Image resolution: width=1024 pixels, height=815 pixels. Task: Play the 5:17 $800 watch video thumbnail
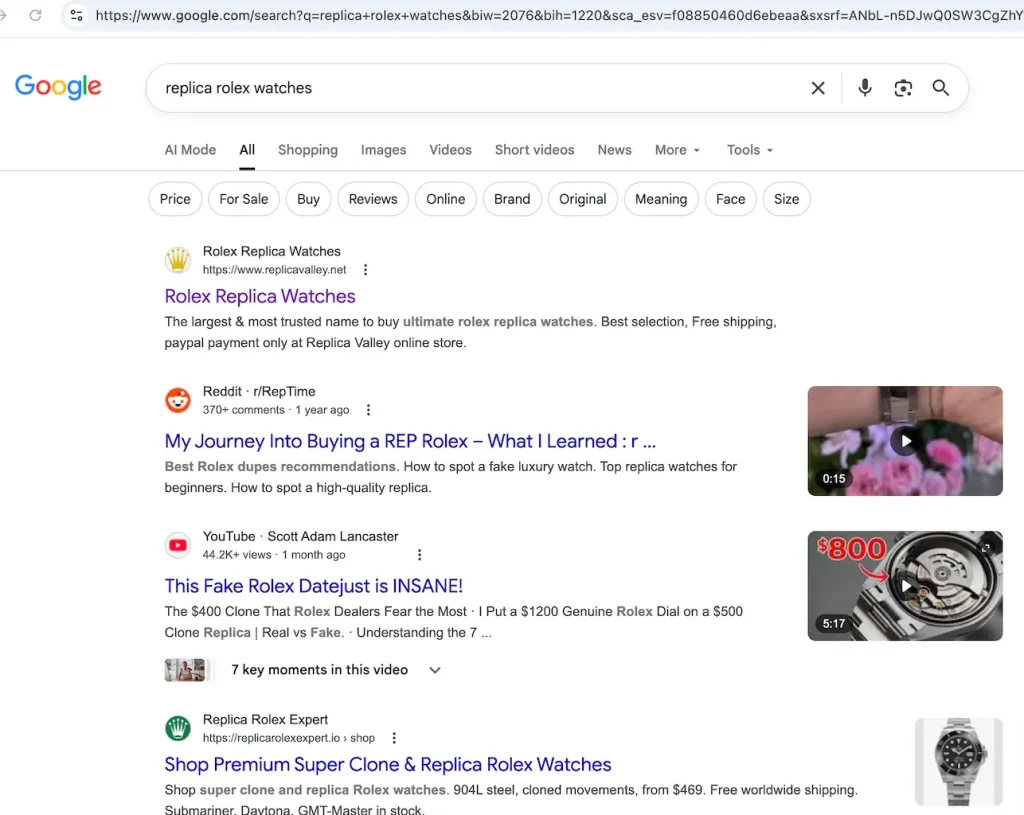[904, 586]
